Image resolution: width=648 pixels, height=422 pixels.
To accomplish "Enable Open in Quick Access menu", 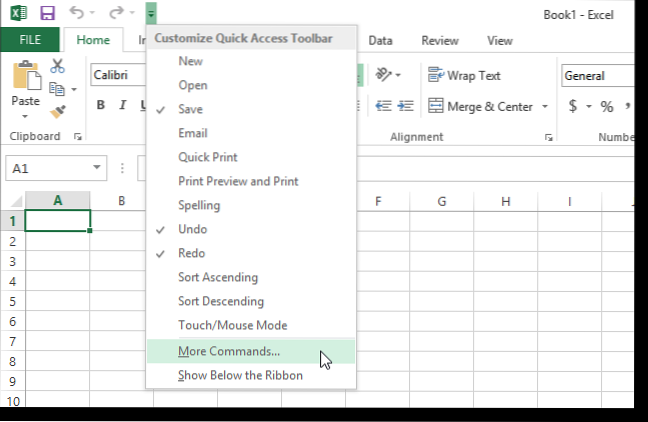I will click(251, 85).
